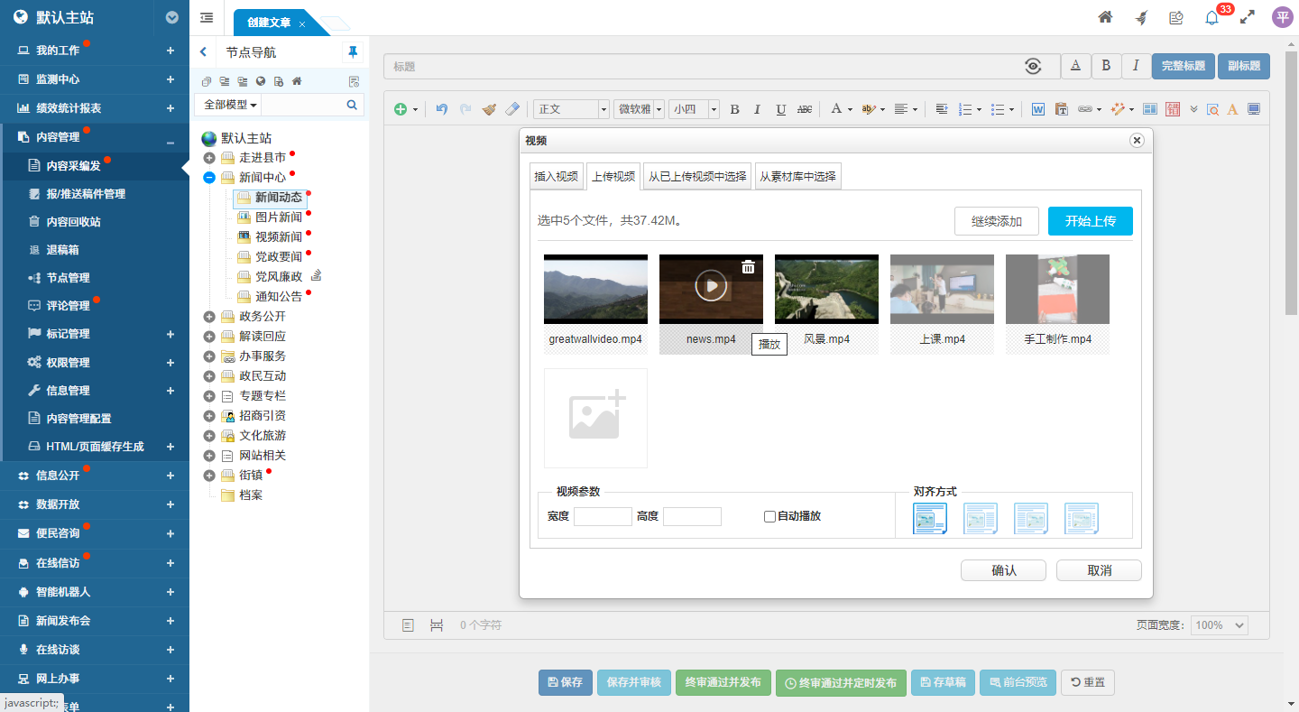Click the 继续添加 button

coord(996,221)
